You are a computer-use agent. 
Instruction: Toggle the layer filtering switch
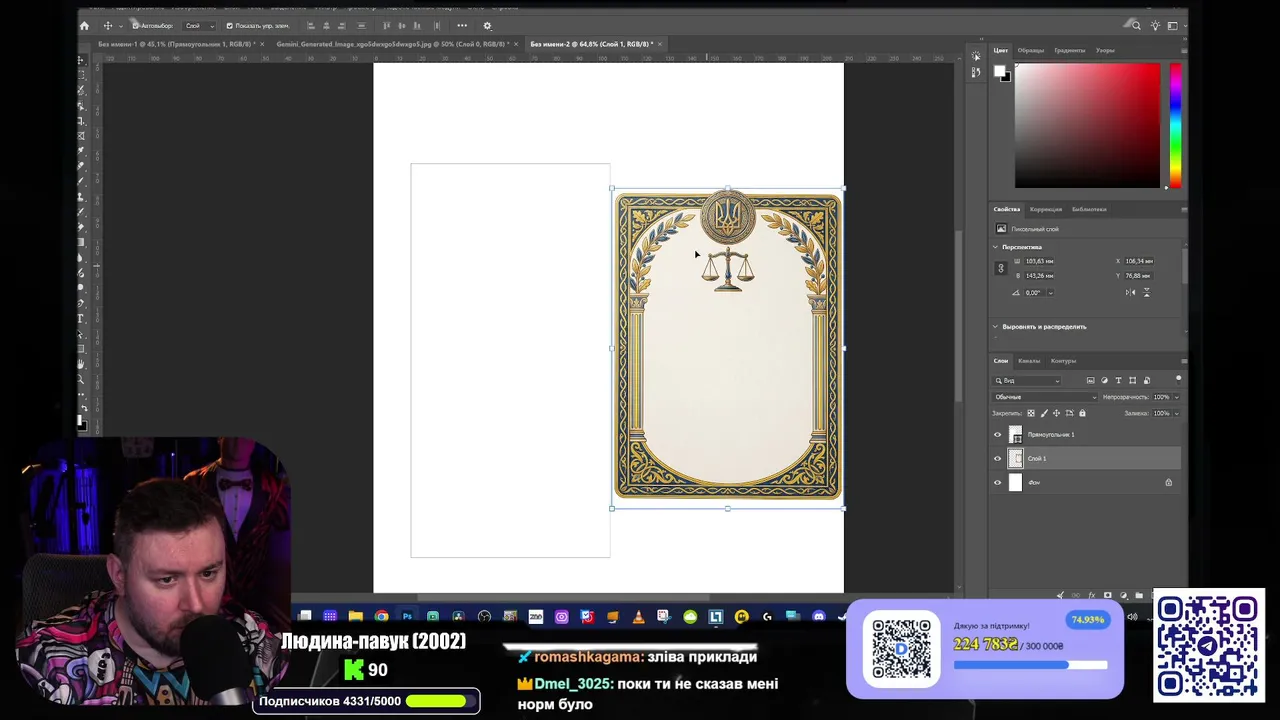(x=1178, y=379)
